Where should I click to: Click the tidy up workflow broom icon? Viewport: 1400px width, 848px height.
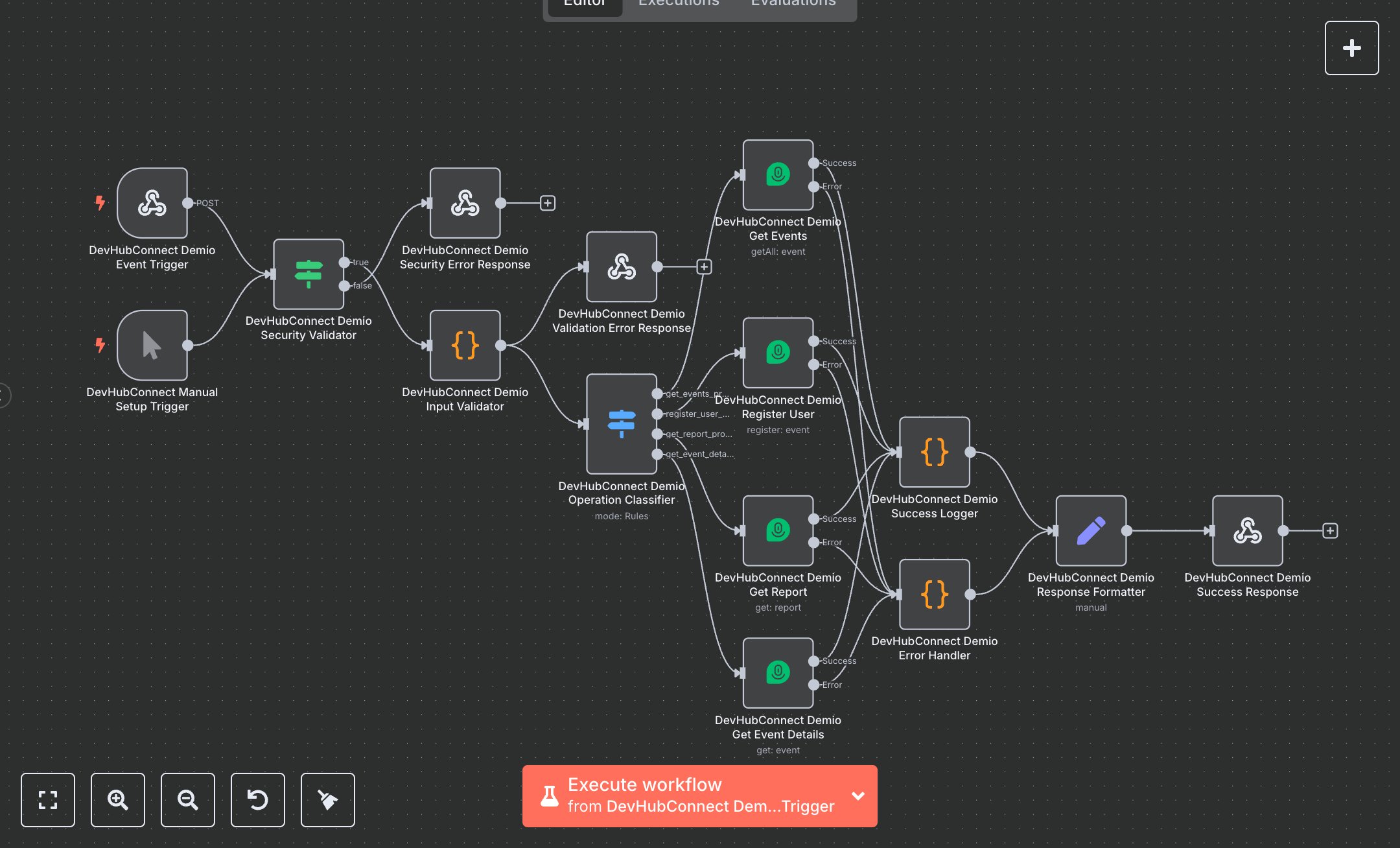(x=327, y=800)
